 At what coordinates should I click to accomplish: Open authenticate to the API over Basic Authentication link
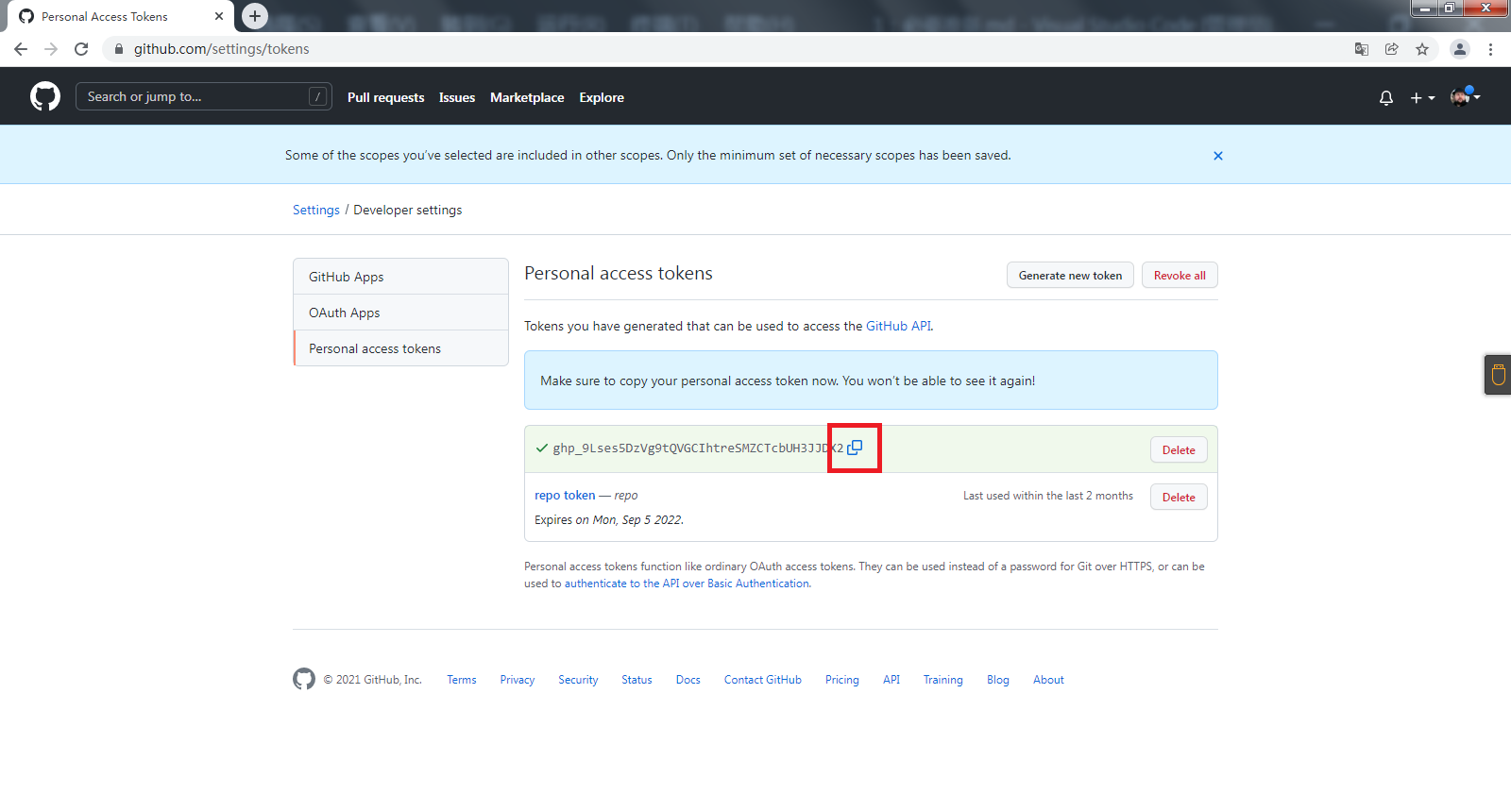(687, 584)
